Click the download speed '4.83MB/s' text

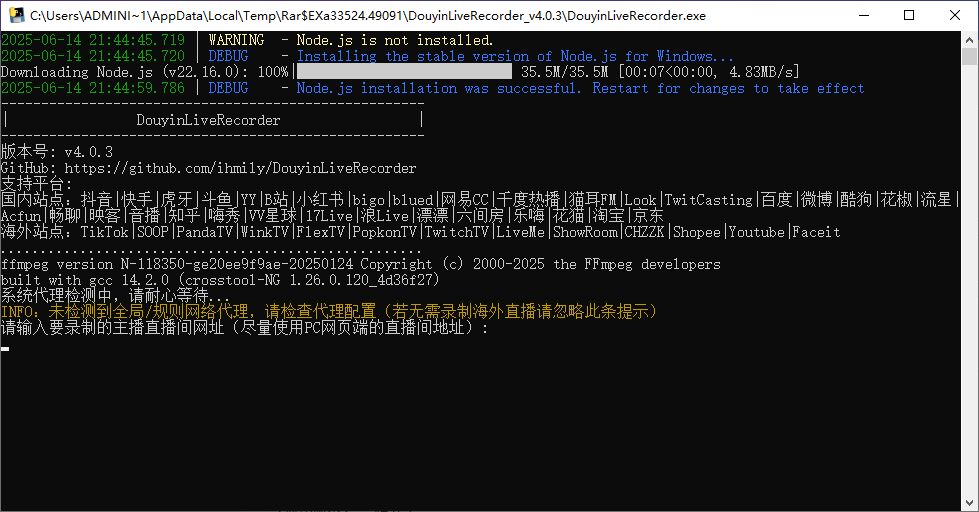point(760,72)
